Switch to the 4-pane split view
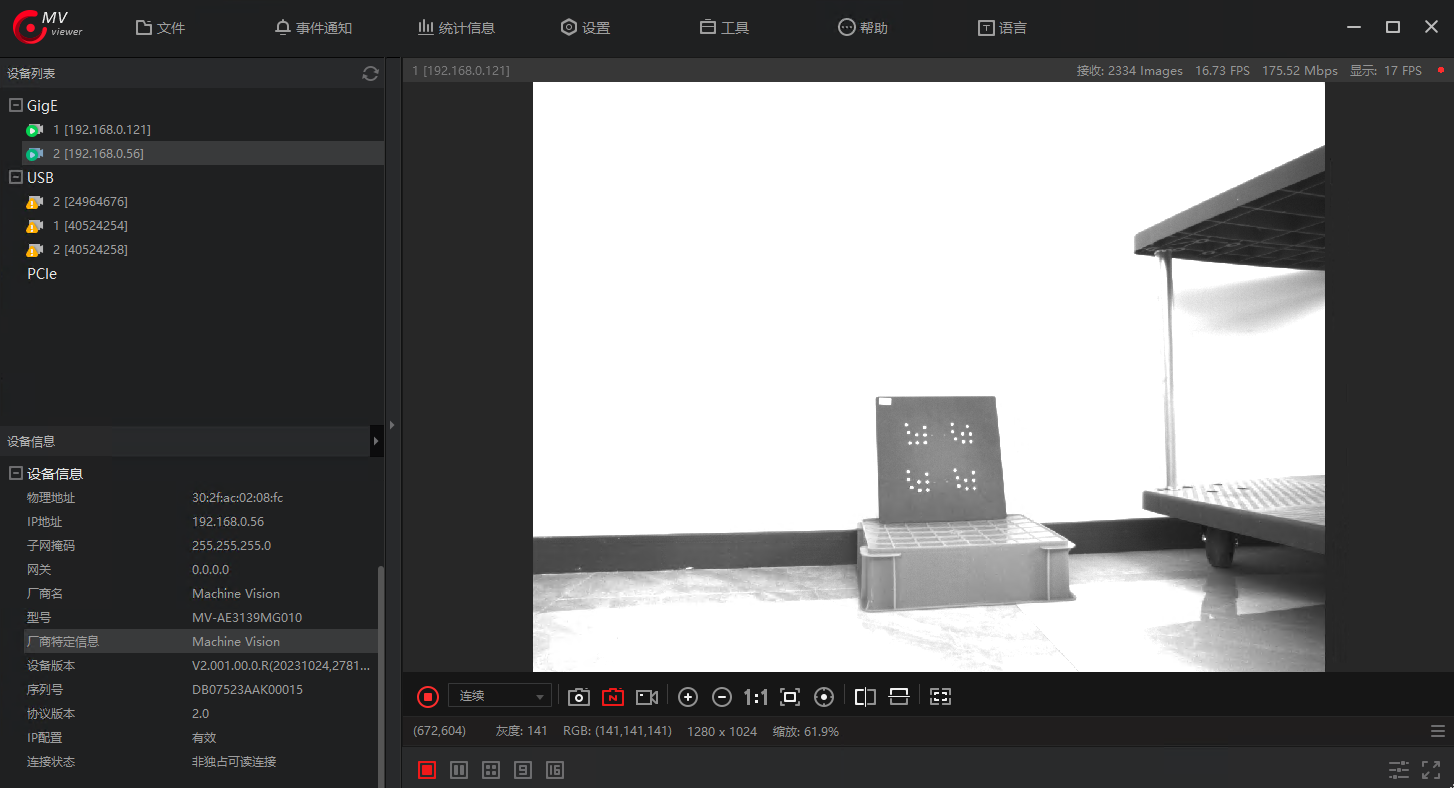The image size is (1454, 788). (490, 770)
